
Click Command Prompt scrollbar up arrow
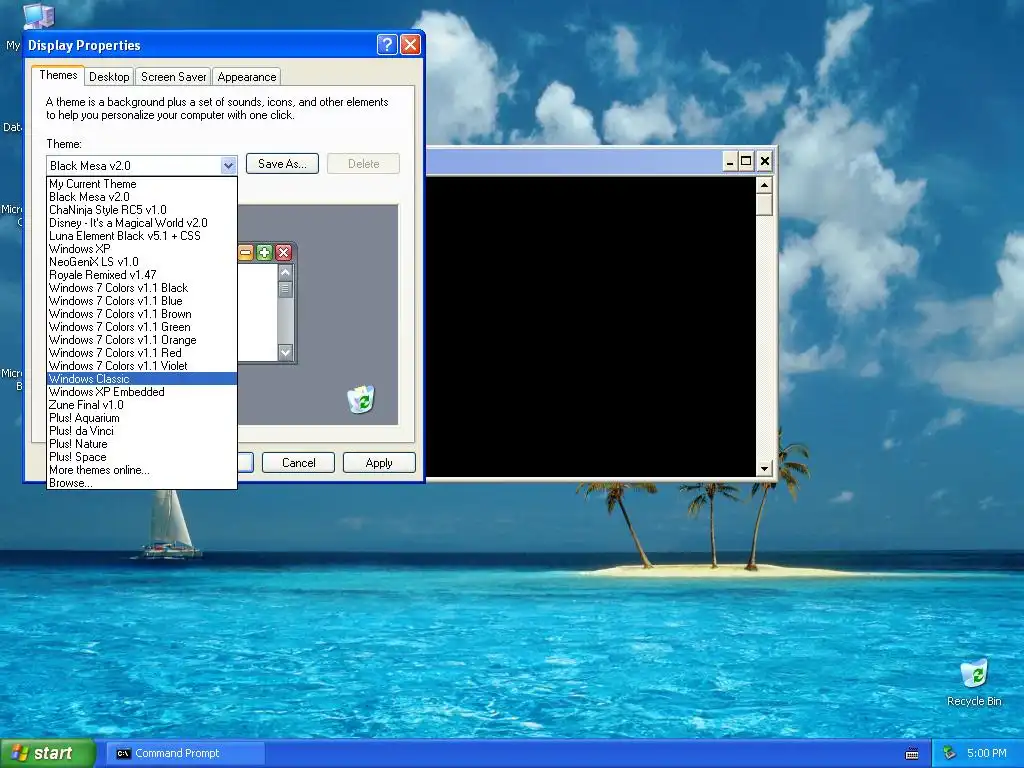pyautogui.click(x=764, y=185)
